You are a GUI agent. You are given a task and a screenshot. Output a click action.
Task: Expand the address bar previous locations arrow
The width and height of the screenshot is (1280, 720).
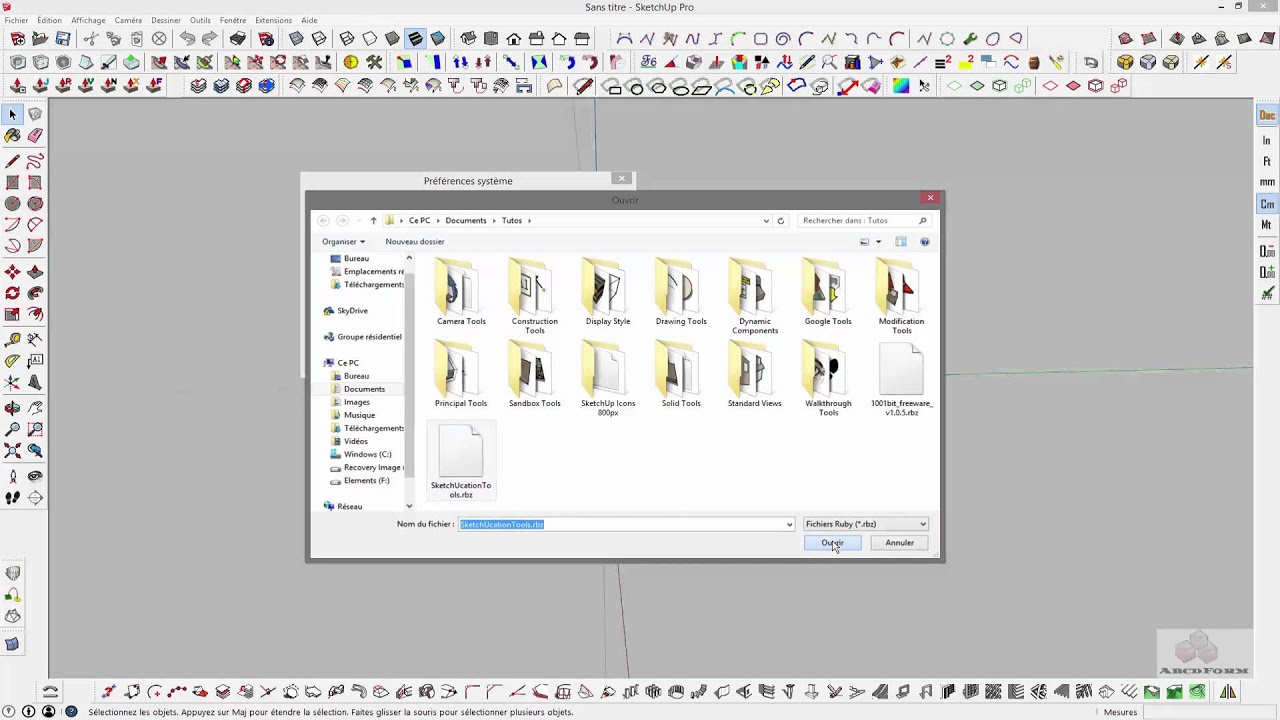pyautogui.click(x=766, y=221)
